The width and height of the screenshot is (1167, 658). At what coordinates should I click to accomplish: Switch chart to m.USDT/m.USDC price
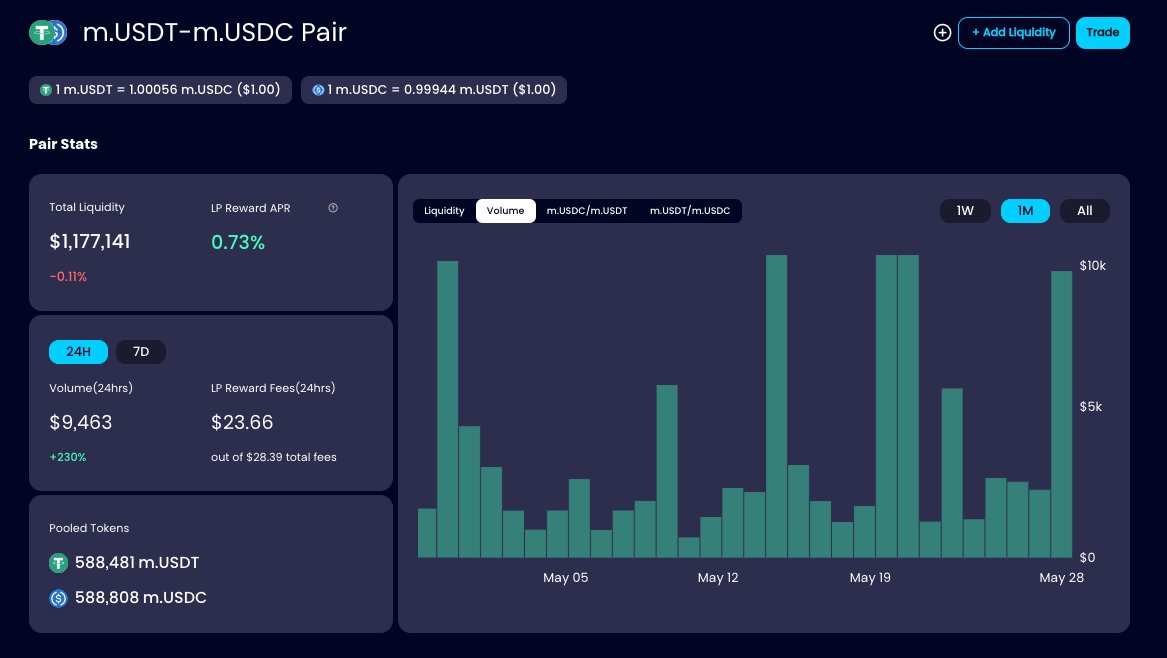(690, 211)
